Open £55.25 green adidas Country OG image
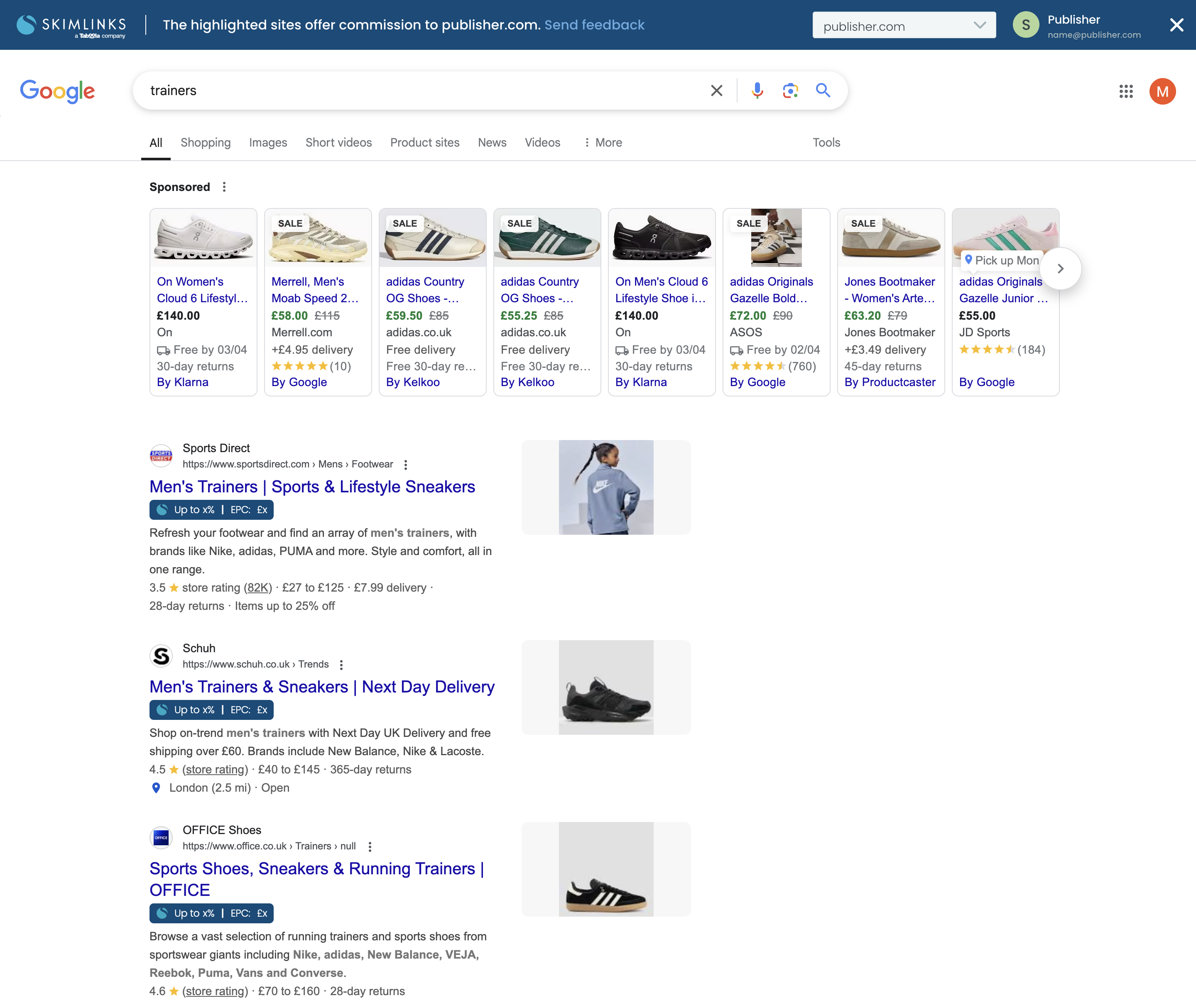This screenshot has width=1196, height=1008. tap(547, 238)
